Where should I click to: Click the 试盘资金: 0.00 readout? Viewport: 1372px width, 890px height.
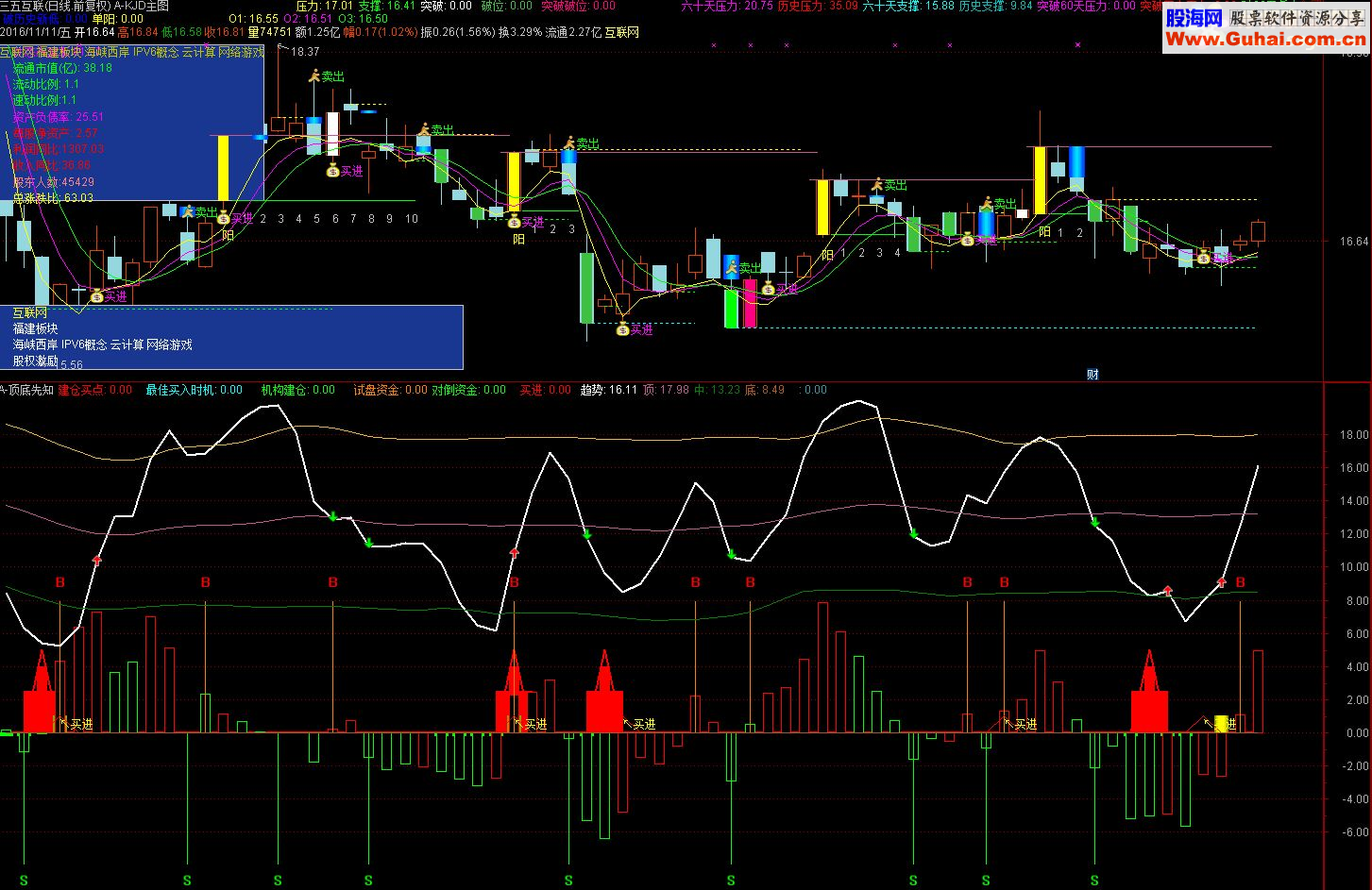390,390
